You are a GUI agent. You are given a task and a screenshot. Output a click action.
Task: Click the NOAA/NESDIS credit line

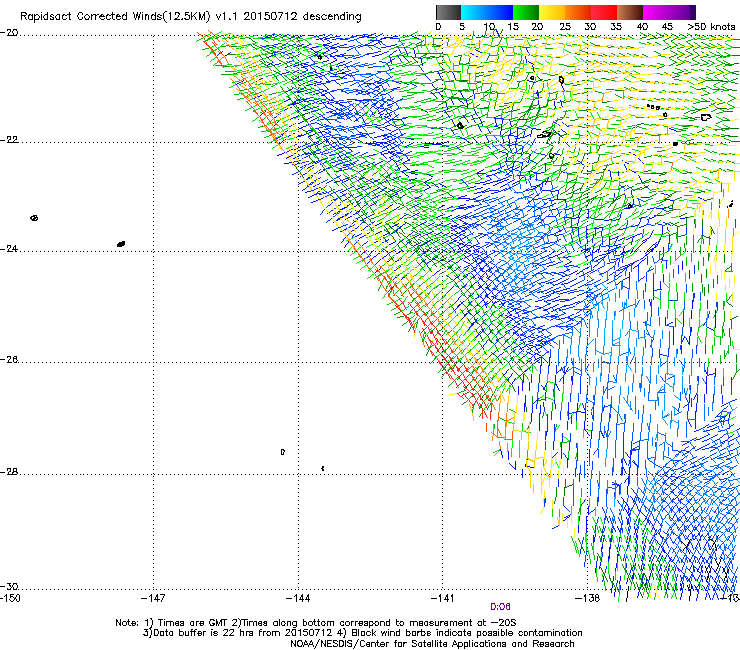(x=432, y=644)
